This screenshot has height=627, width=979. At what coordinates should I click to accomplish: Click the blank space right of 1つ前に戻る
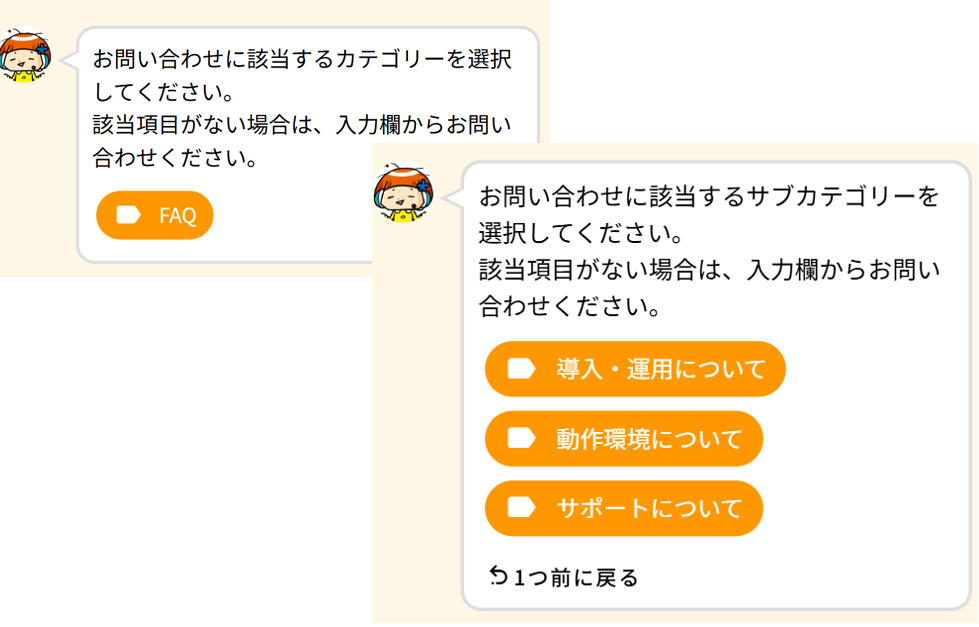click(800, 577)
